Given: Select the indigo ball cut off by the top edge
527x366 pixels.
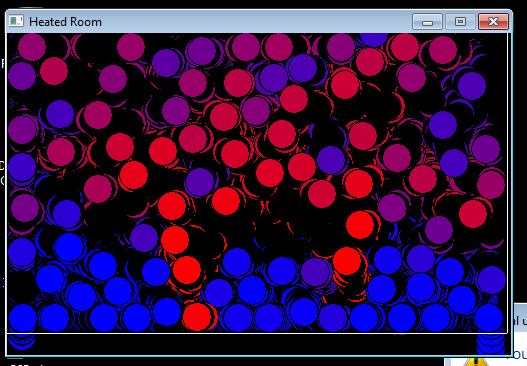Looking at the screenshot, I should click(x=374, y=39).
